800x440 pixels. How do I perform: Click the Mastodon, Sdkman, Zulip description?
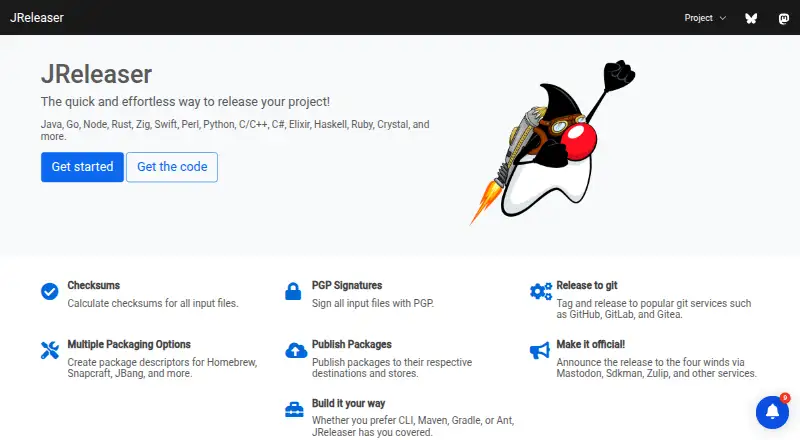pos(656,368)
